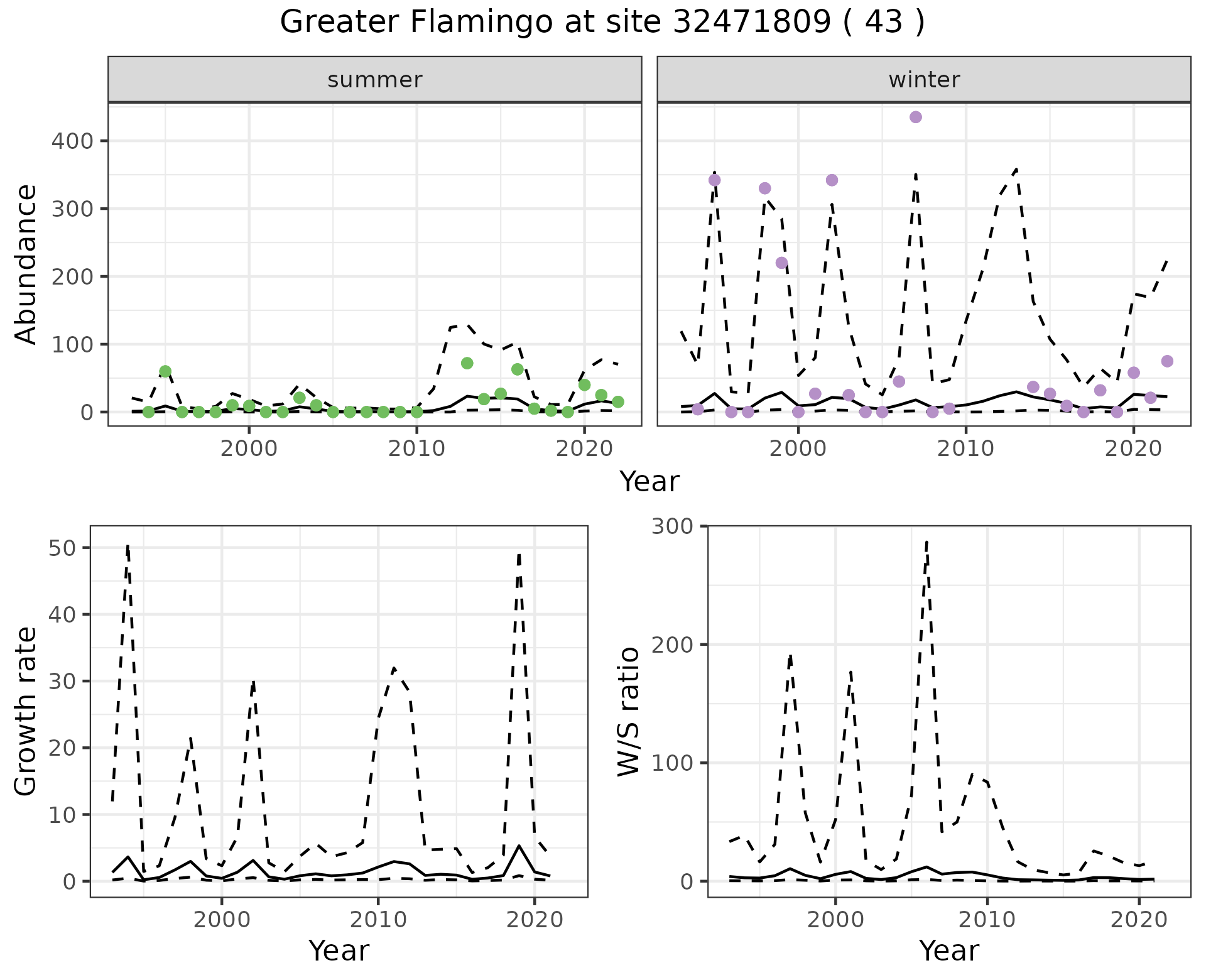
Task: Click the 'Year' label under W/S ratio plot
Action: (948, 950)
